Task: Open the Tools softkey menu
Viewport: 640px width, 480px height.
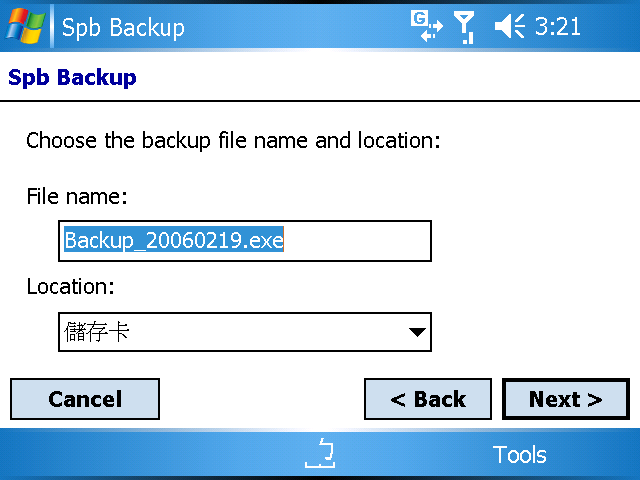Action: click(519, 454)
